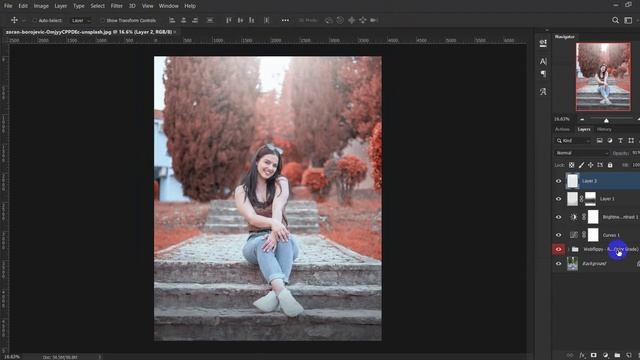Click the 3D slide camera icon
The width and height of the screenshot is (640, 360).
click(x=362, y=20)
